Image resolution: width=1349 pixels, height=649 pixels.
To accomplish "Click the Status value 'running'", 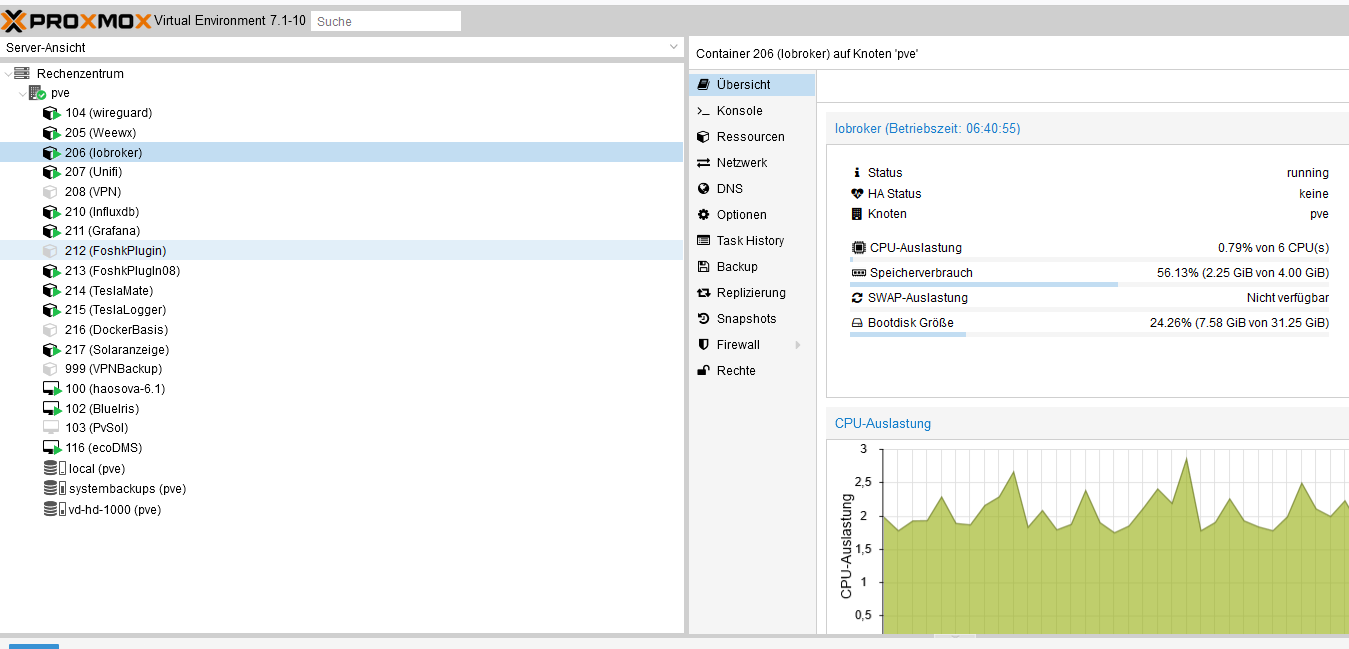I will click(1308, 173).
